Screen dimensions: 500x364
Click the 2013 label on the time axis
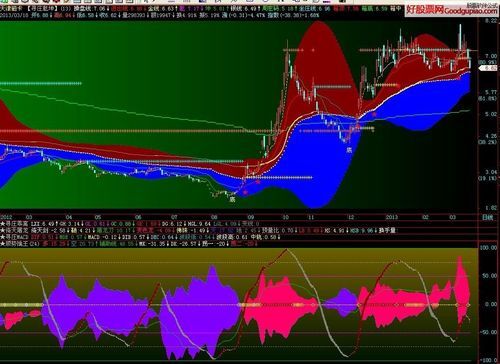click(391, 217)
